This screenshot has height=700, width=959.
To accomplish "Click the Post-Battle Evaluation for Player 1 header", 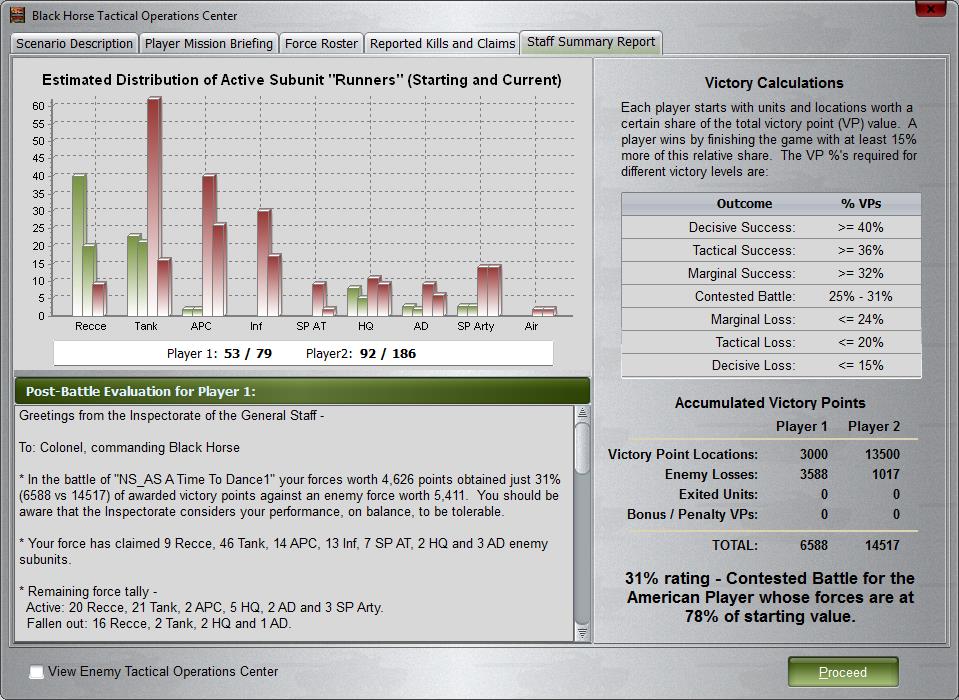I will pos(302,391).
